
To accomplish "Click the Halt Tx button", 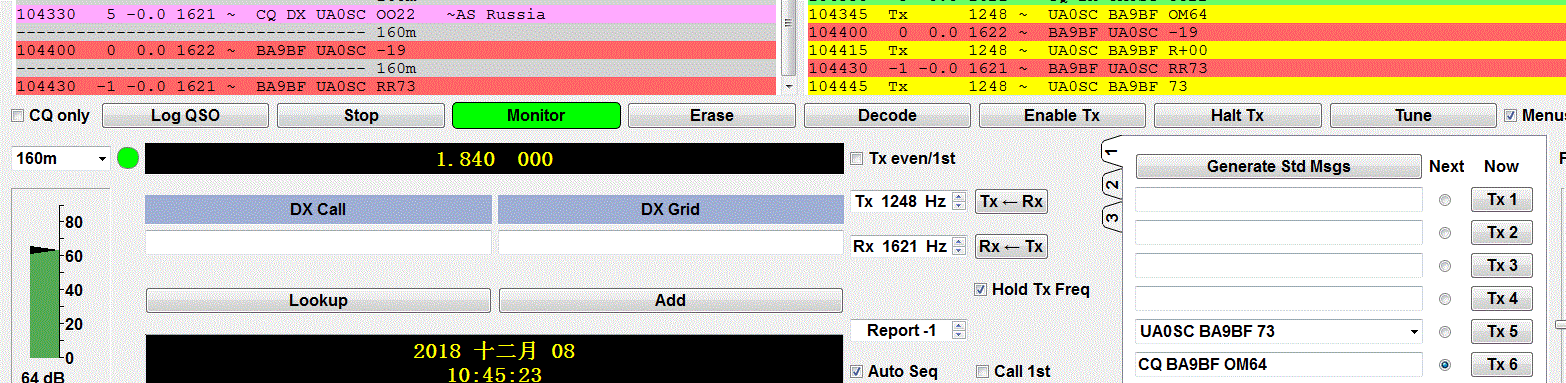I will click(1237, 115).
